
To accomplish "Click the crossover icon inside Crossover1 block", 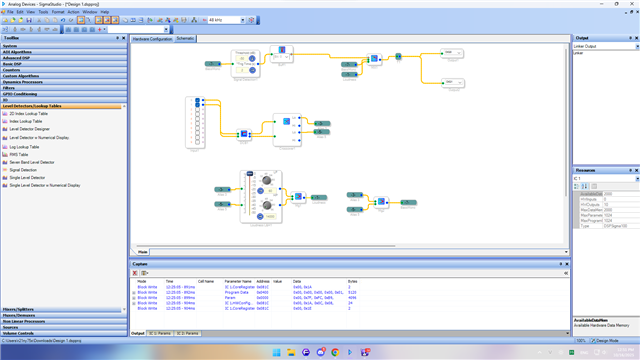I will tap(287, 121).
